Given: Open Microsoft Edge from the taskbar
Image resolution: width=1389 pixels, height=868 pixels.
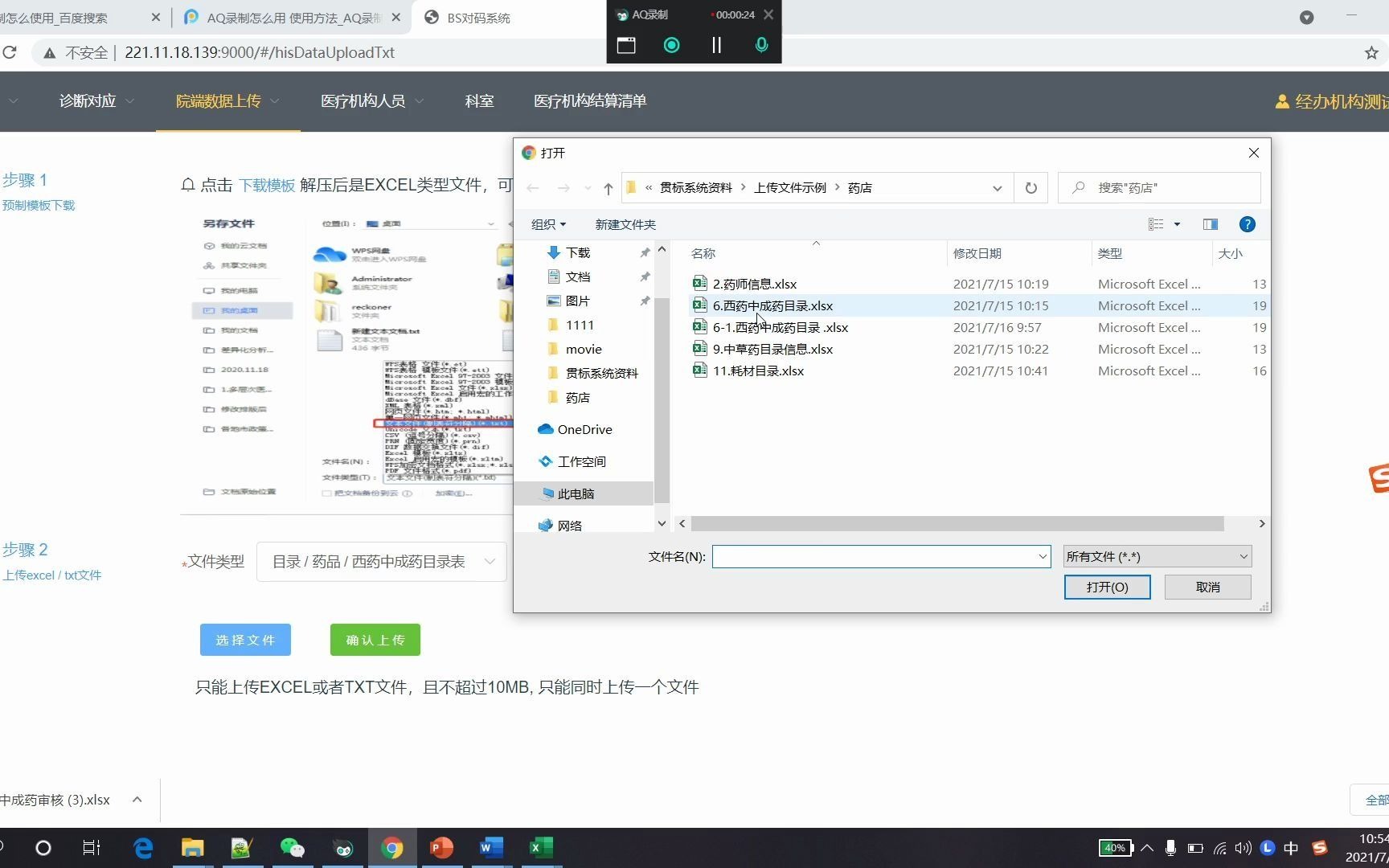Looking at the screenshot, I should (143, 848).
